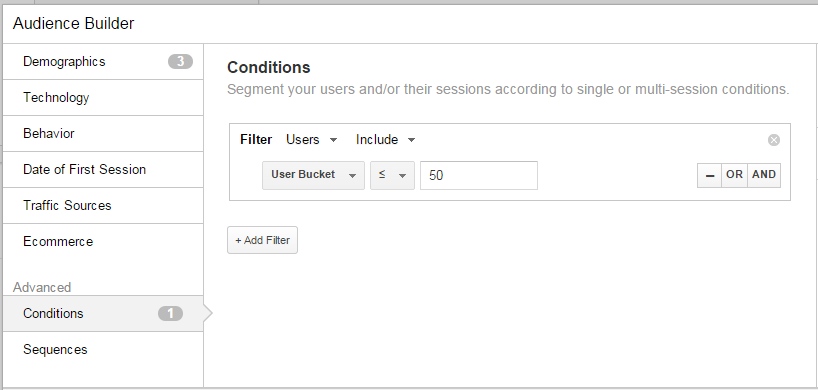The width and height of the screenshot is (818, 390).
Task: Click the Add Filter button
Action: [x=262, y=240]
